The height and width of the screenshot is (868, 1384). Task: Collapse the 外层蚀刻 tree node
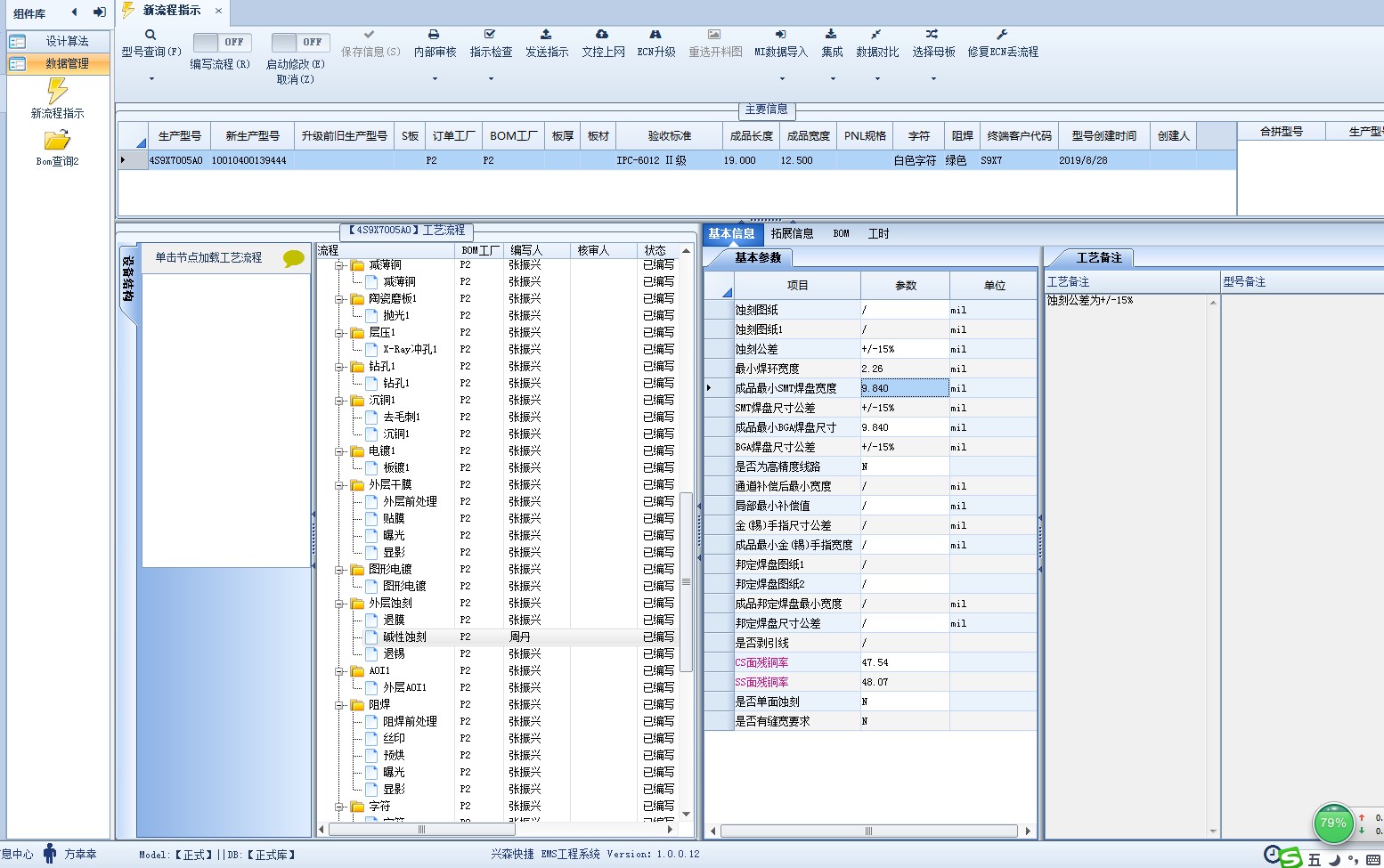point(339,604)
